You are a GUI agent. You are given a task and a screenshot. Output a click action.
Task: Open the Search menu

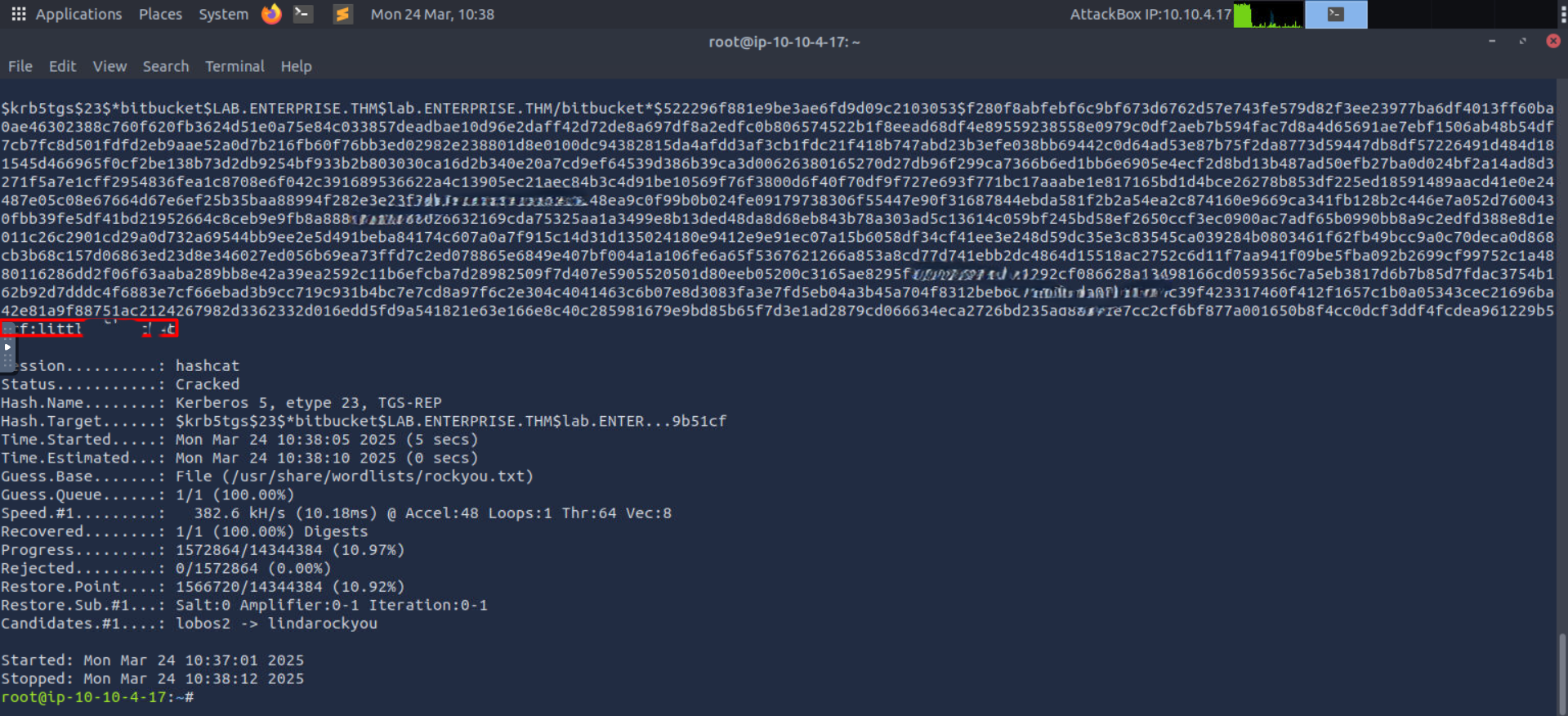coord(166,66)
